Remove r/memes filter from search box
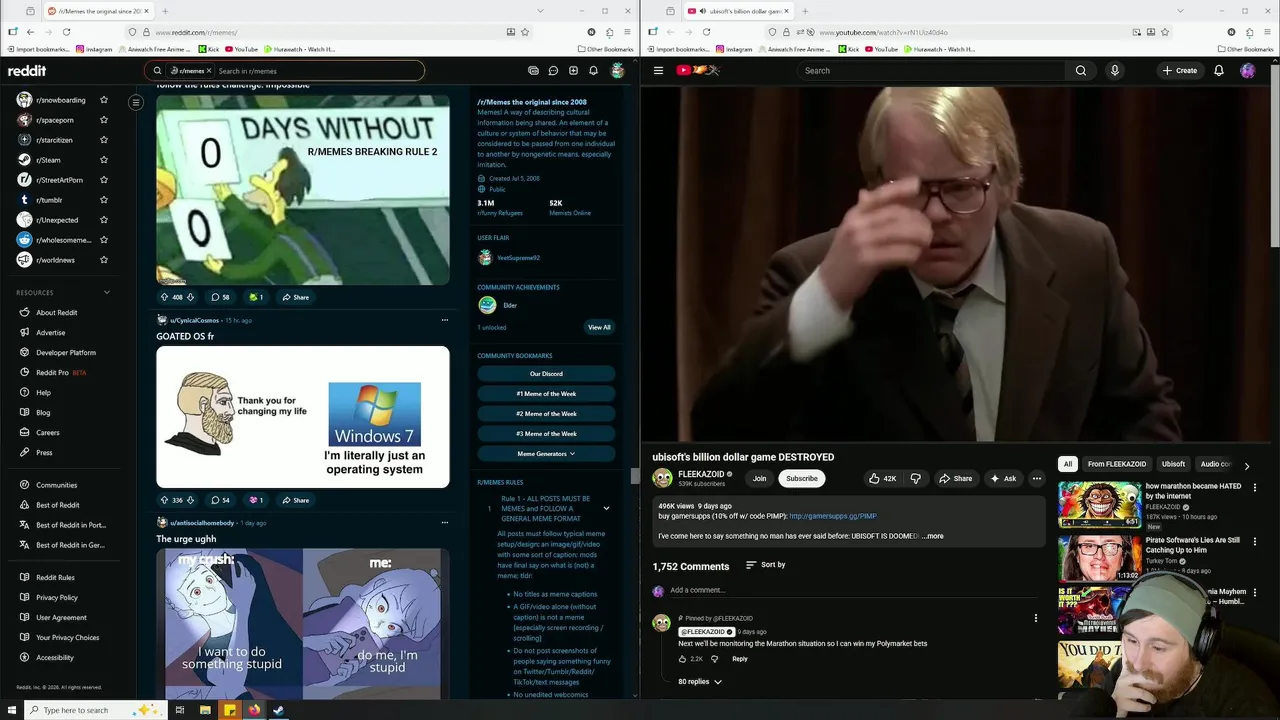This screenshot has height=720, width=1280. pyautogui.click(x=209, y=71)
